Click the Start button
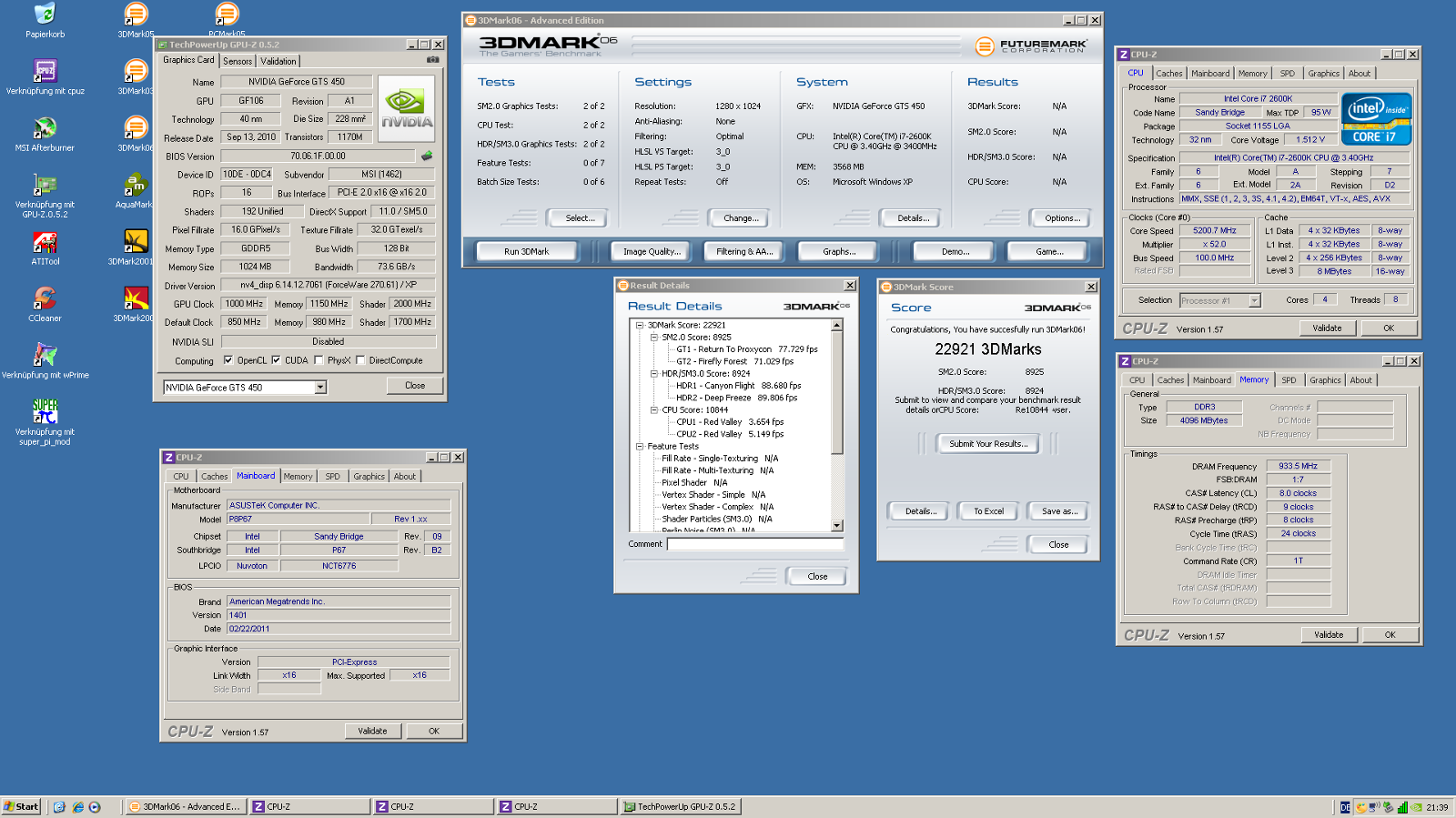The width and height of the screenshot is (1456, 818). tap(21, 807)
